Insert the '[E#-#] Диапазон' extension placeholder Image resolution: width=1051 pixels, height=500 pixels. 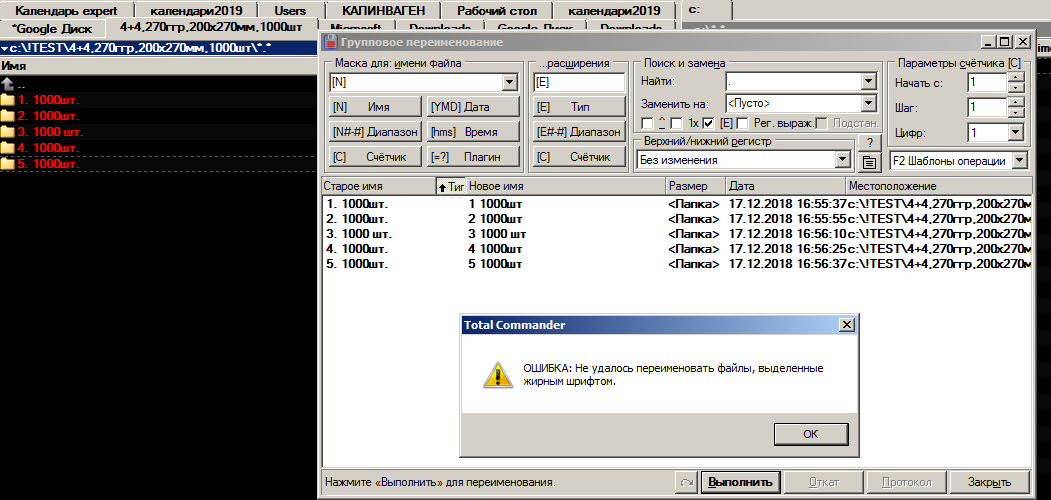coord(578,131)
